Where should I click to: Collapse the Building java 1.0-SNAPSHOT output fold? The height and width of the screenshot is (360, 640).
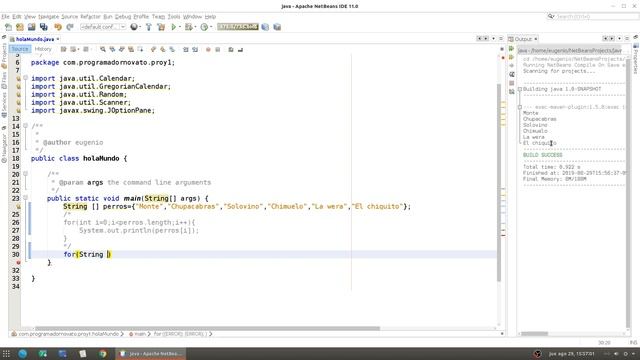point(520,89)
